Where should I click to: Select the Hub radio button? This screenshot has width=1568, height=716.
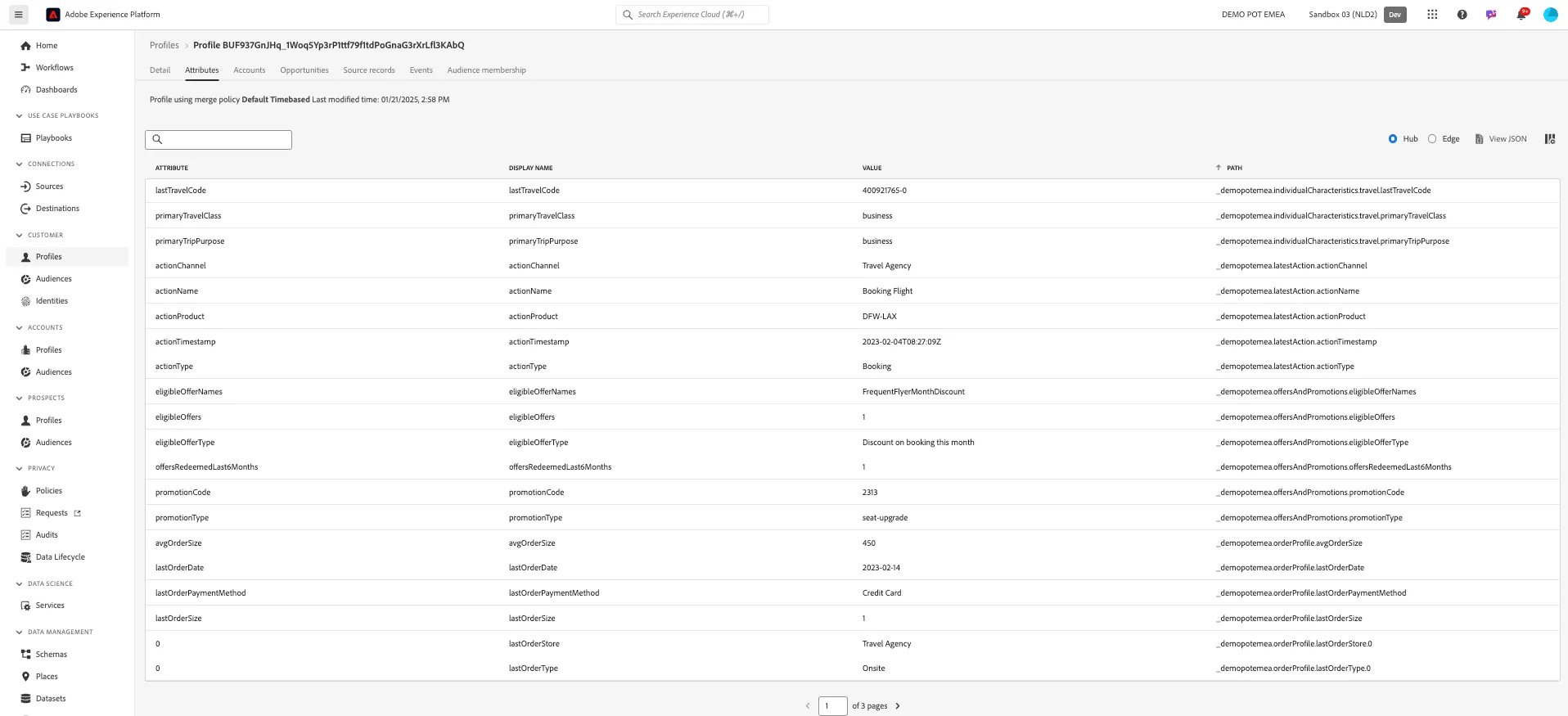[1393, 139]
